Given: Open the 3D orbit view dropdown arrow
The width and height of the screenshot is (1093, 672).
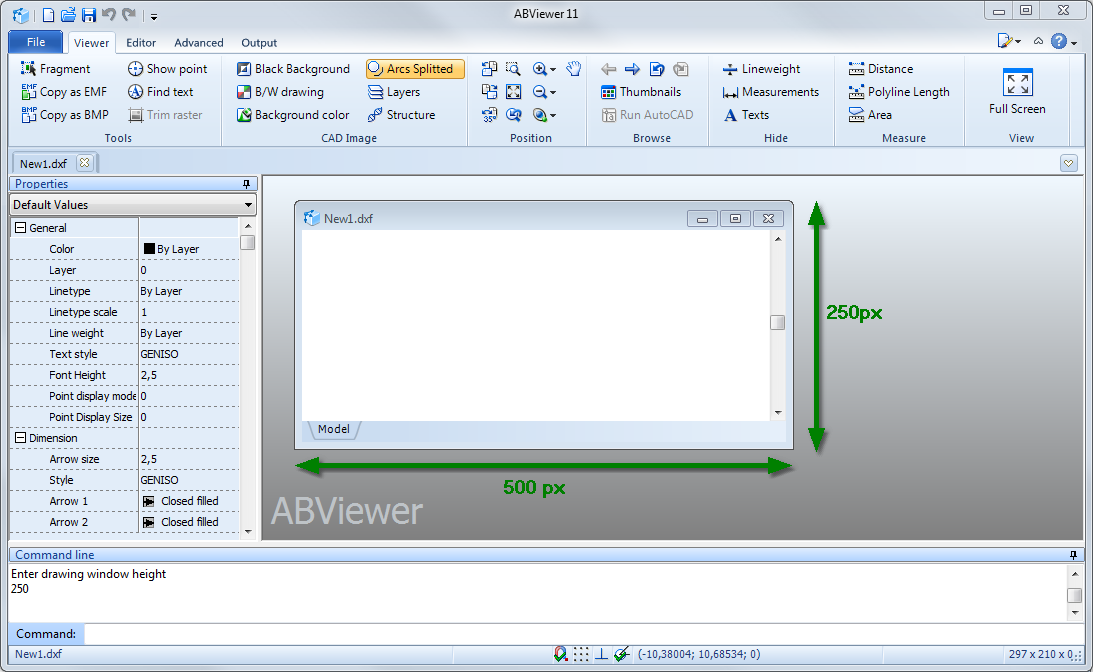Looking at the screenshot, I should pos(553,115).
